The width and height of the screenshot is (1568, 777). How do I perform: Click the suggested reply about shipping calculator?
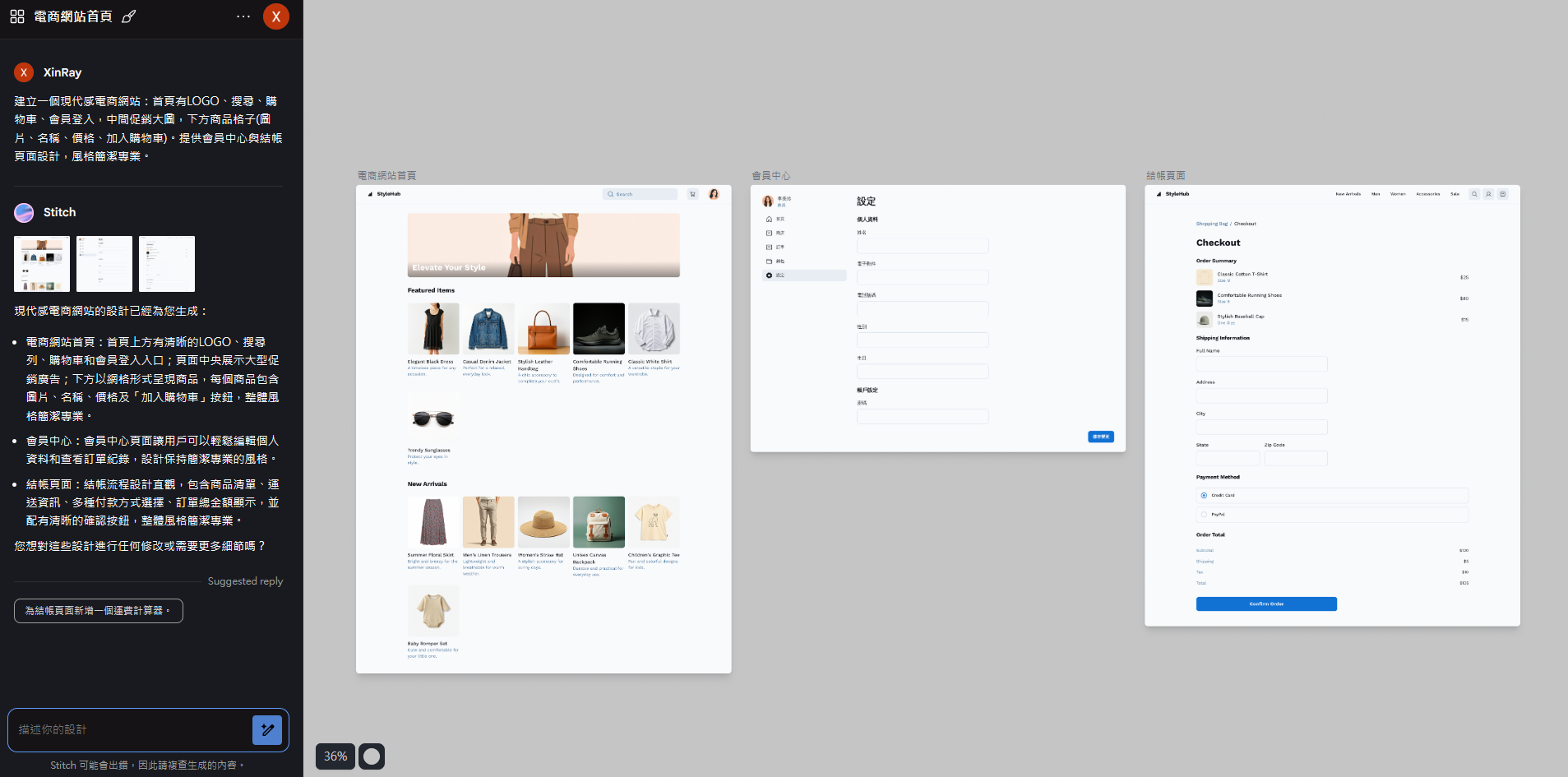click(99, 611)
